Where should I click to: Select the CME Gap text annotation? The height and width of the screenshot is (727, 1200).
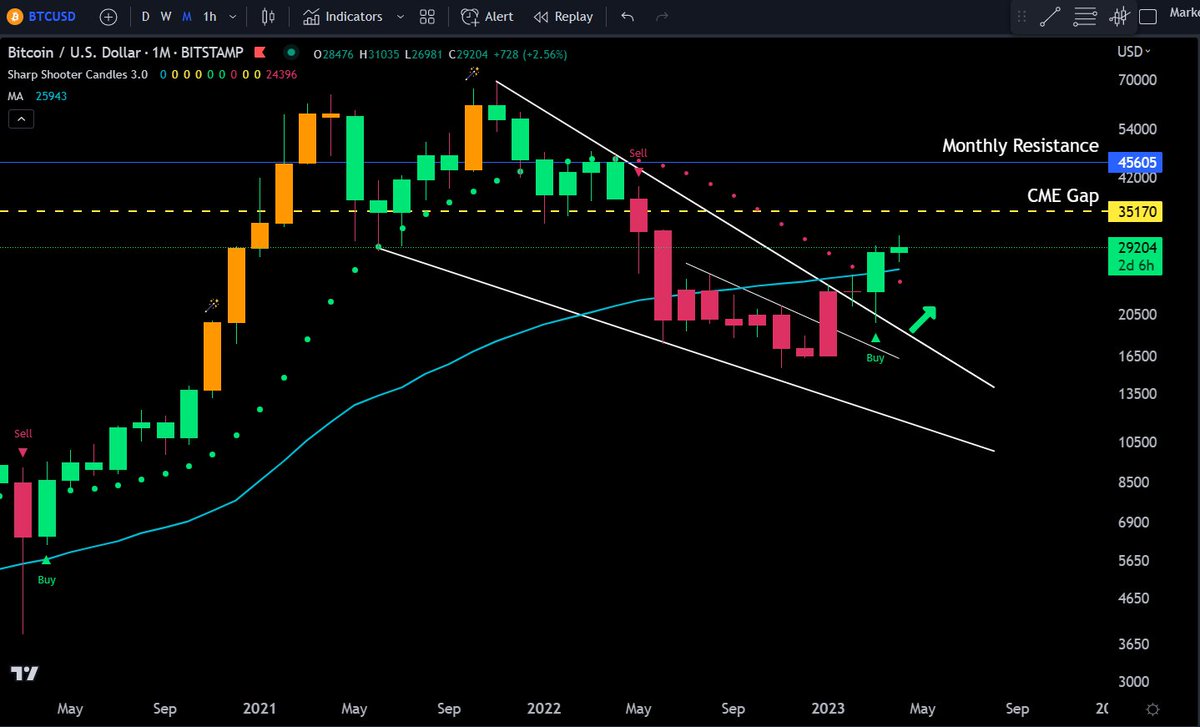(1063, 196)
